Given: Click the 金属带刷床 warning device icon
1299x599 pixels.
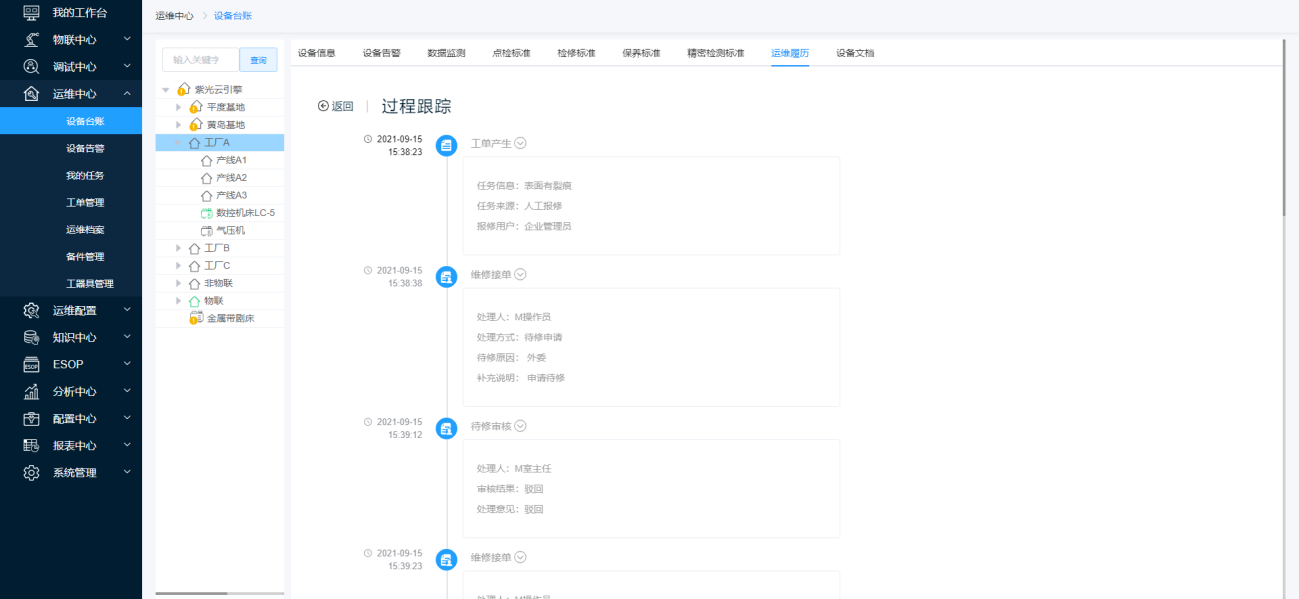Looking at the screenshot, I should pyautogui.click(x=196, y=318).
